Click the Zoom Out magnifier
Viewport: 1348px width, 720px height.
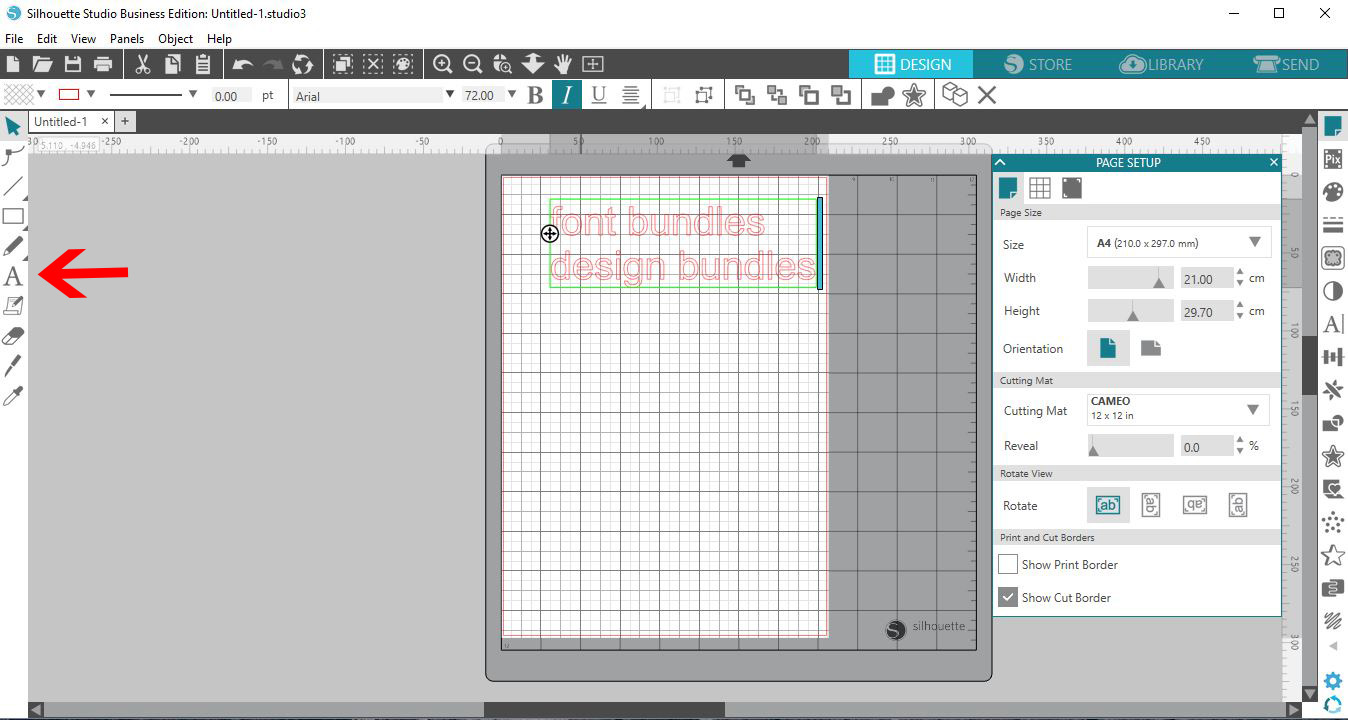click(x=472, y=64)
